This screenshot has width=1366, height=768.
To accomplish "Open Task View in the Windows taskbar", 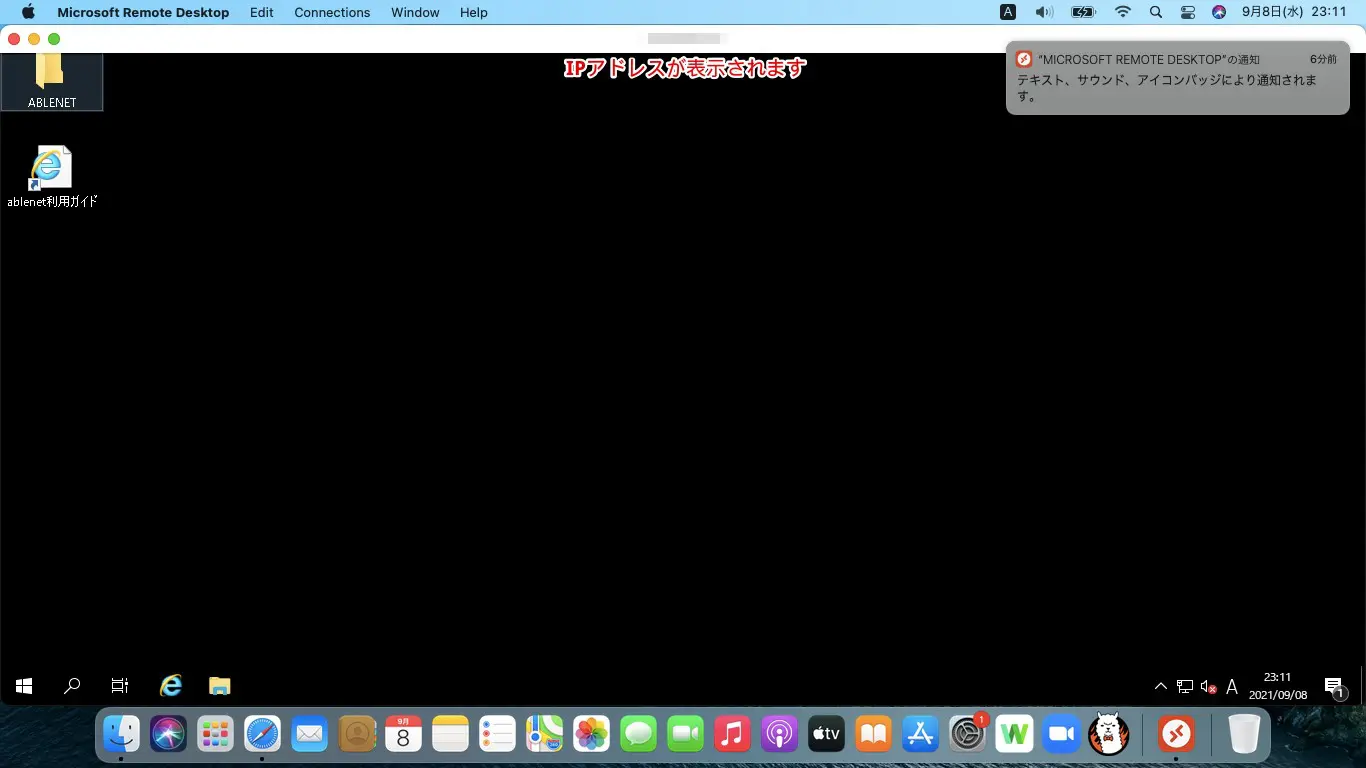I will click(x=120, y=686).
